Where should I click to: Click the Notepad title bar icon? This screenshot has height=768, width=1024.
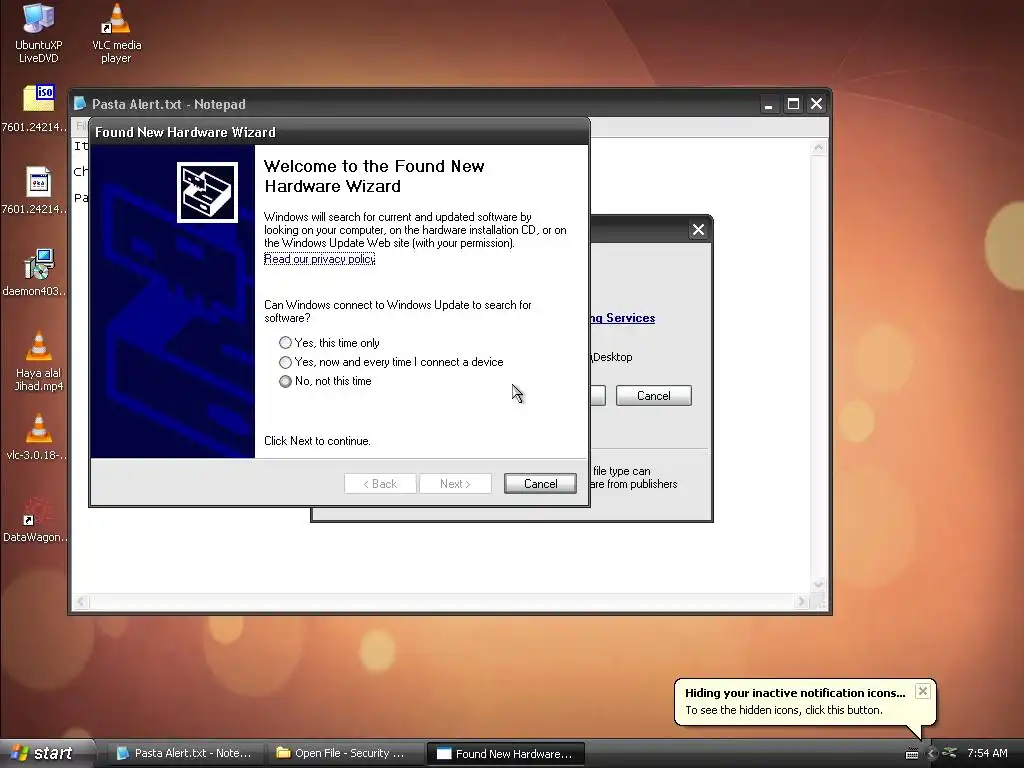(x=80, y=104)
